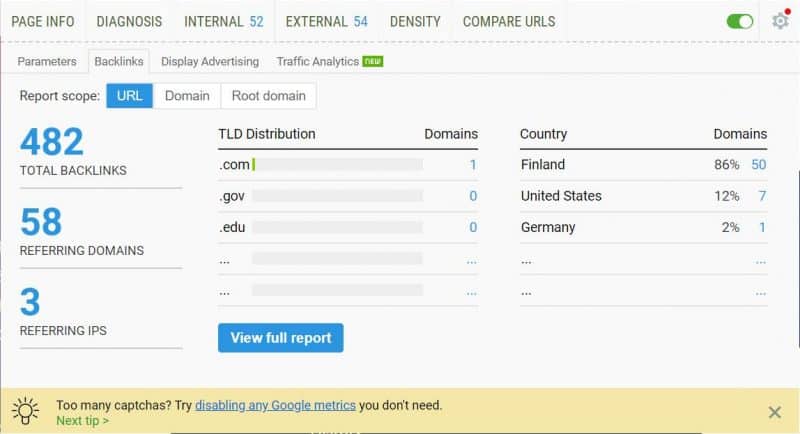This screenshot has width=800, height=434.
Task: Click the View full report button
Action: coord(281,338)
